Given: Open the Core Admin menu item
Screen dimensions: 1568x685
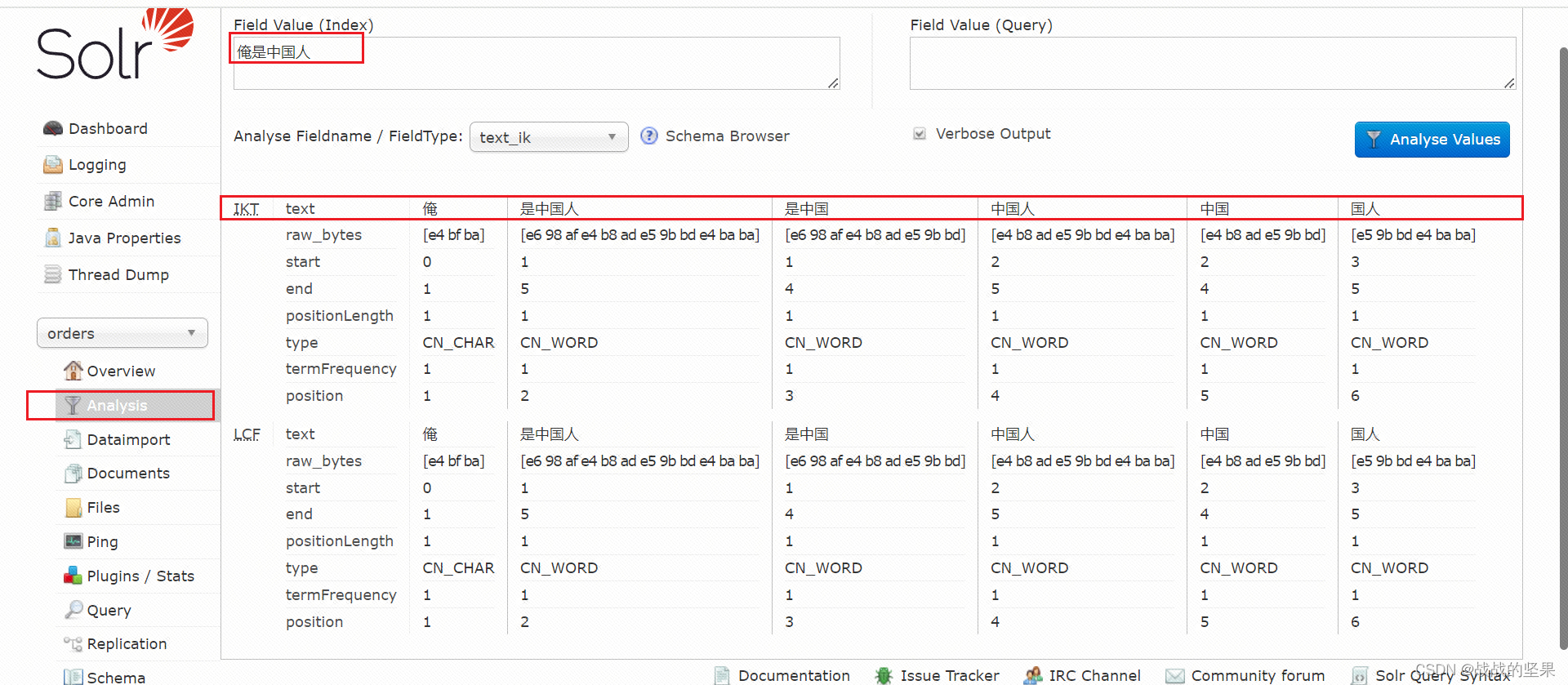Looking at the screenshot, I should click(111, 201).
